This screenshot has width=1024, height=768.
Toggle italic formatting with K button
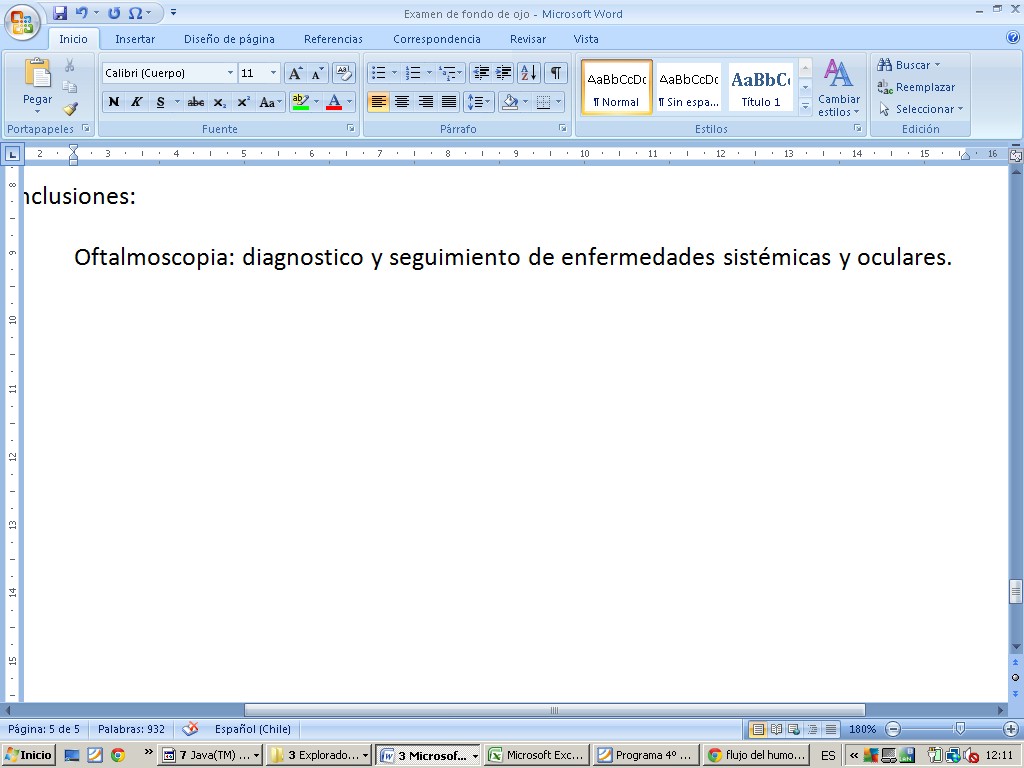(x=137, y=102)
